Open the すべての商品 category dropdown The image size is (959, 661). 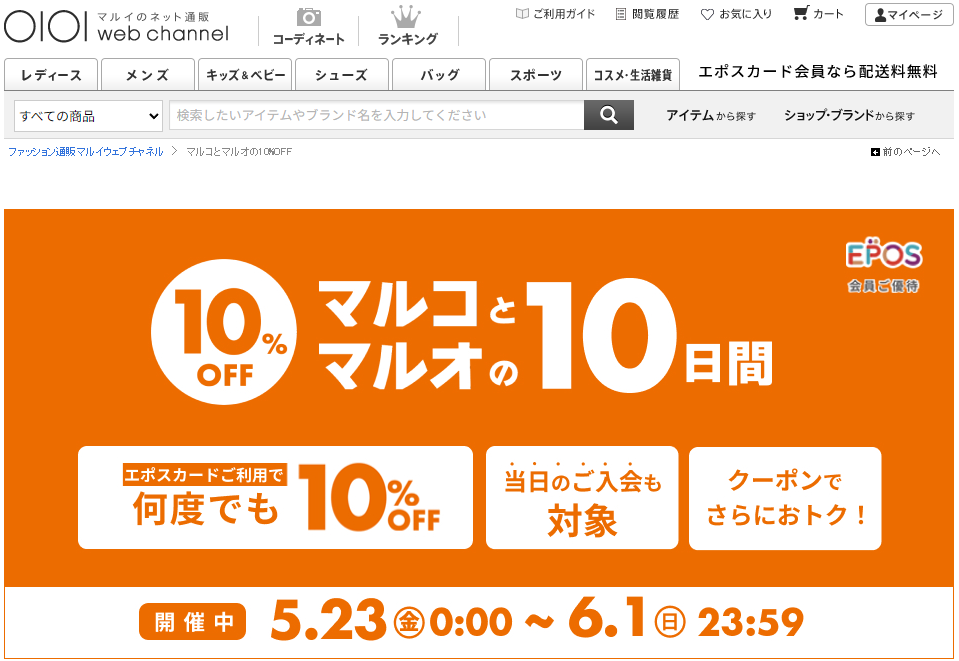coord(88,116)
